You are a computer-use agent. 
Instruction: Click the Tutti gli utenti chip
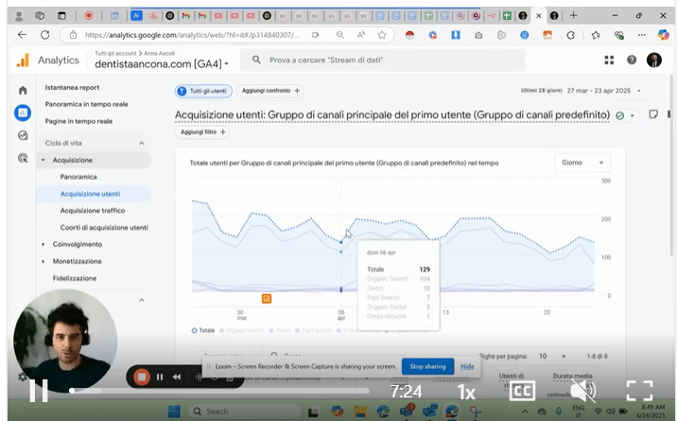tap(203, 91)
